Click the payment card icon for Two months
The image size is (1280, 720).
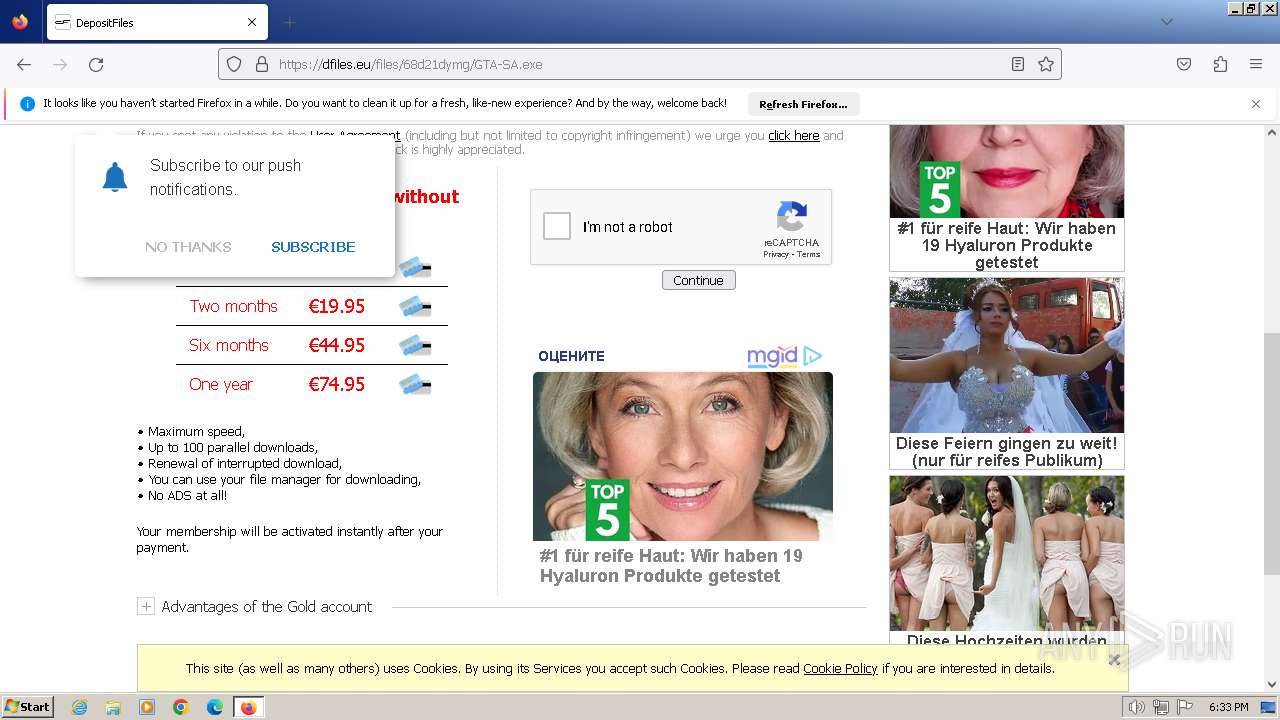(x=415, y=306)
